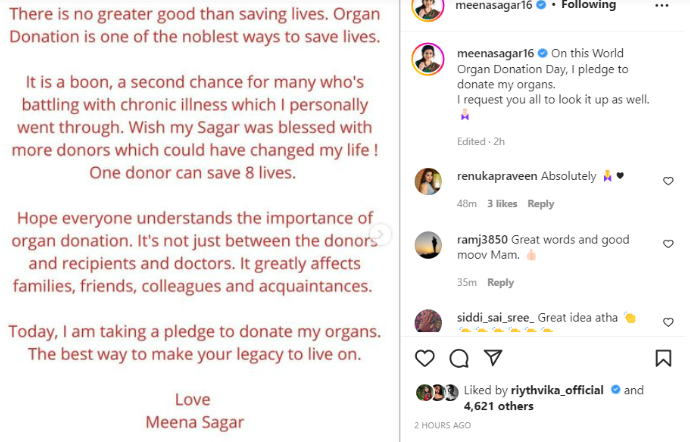View the 3 likes on renukapraveen's comment

click(x=502, y=204)
